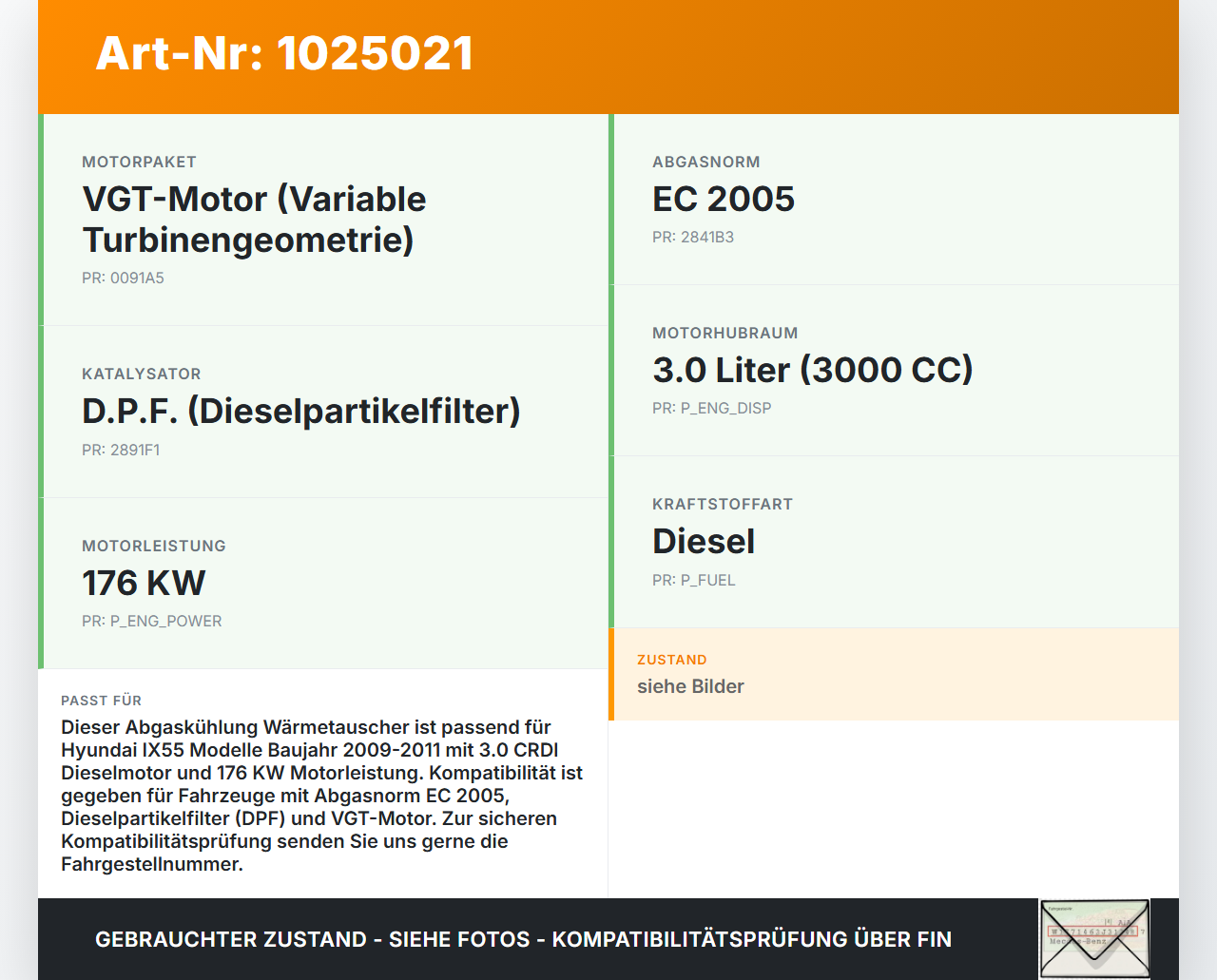
Task: Click the compatibility description paragraph
Action: pos(322,796)
